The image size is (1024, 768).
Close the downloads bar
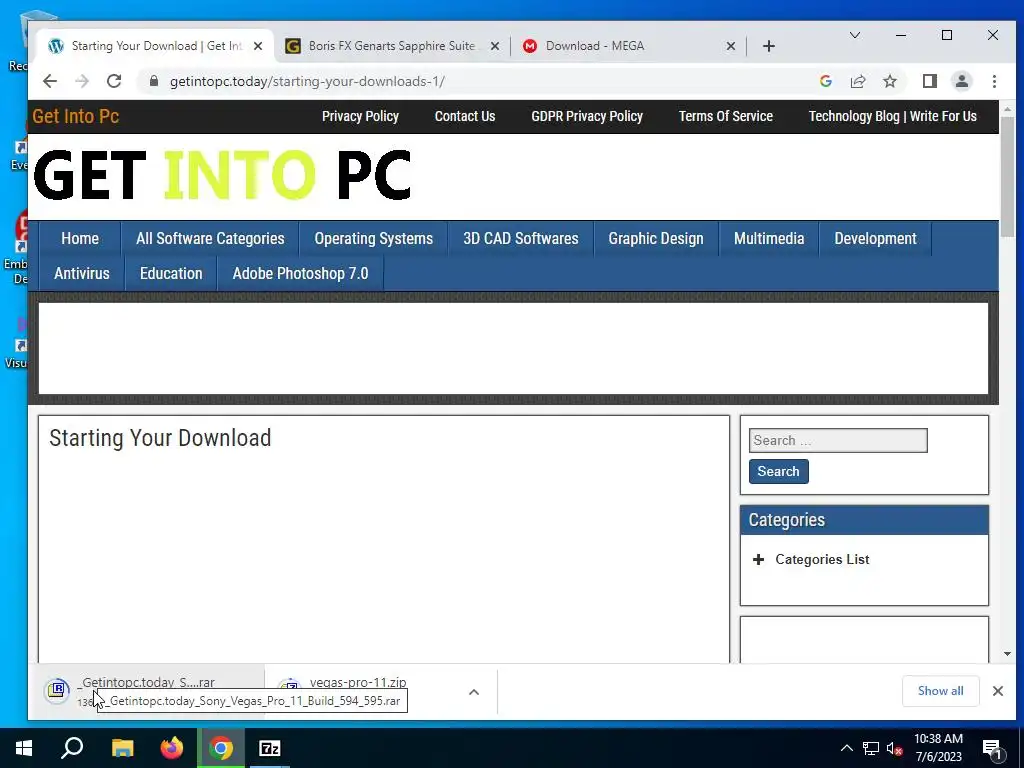[998, 691]
